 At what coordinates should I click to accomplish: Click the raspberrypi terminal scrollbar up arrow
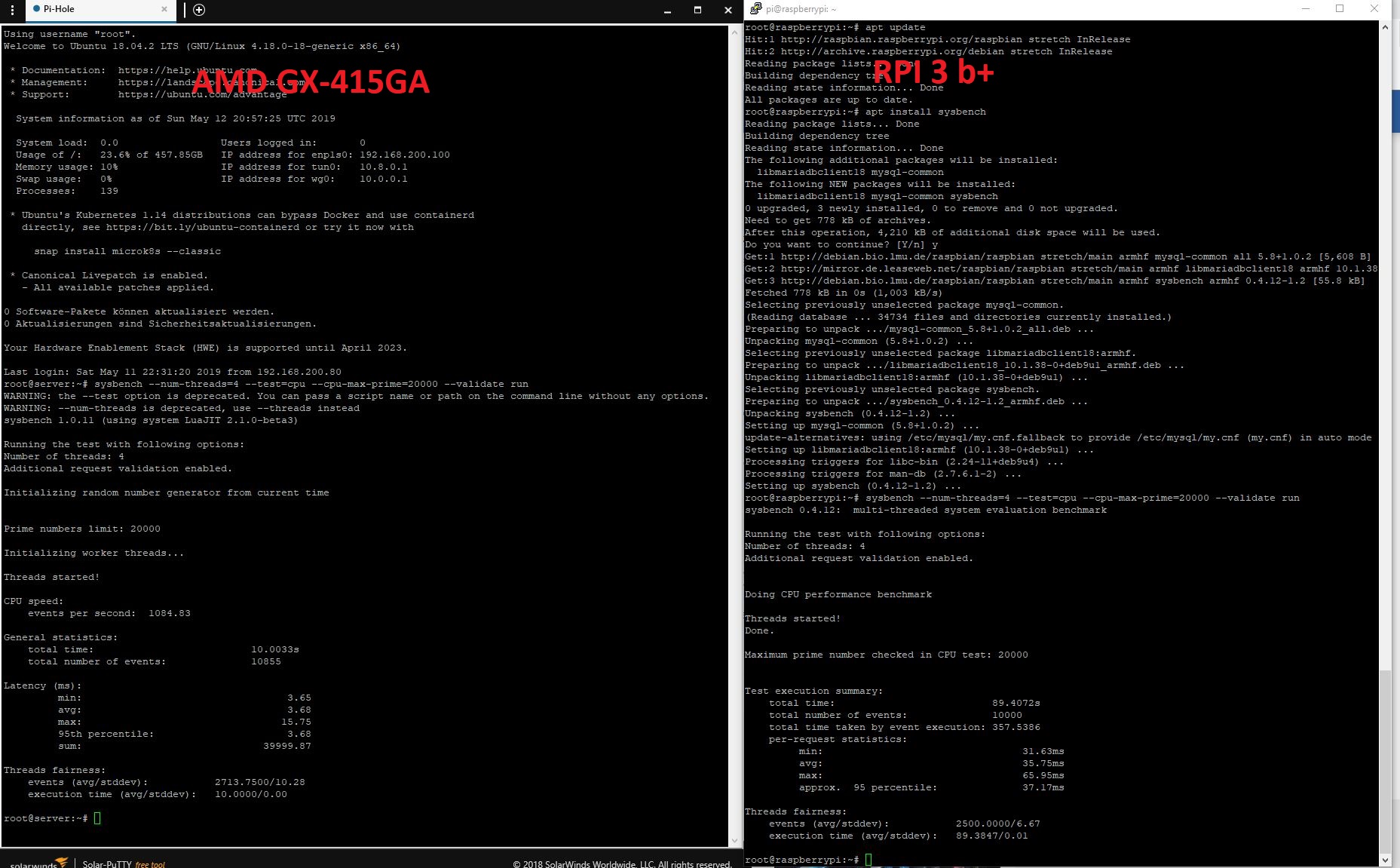point(1385,27)
